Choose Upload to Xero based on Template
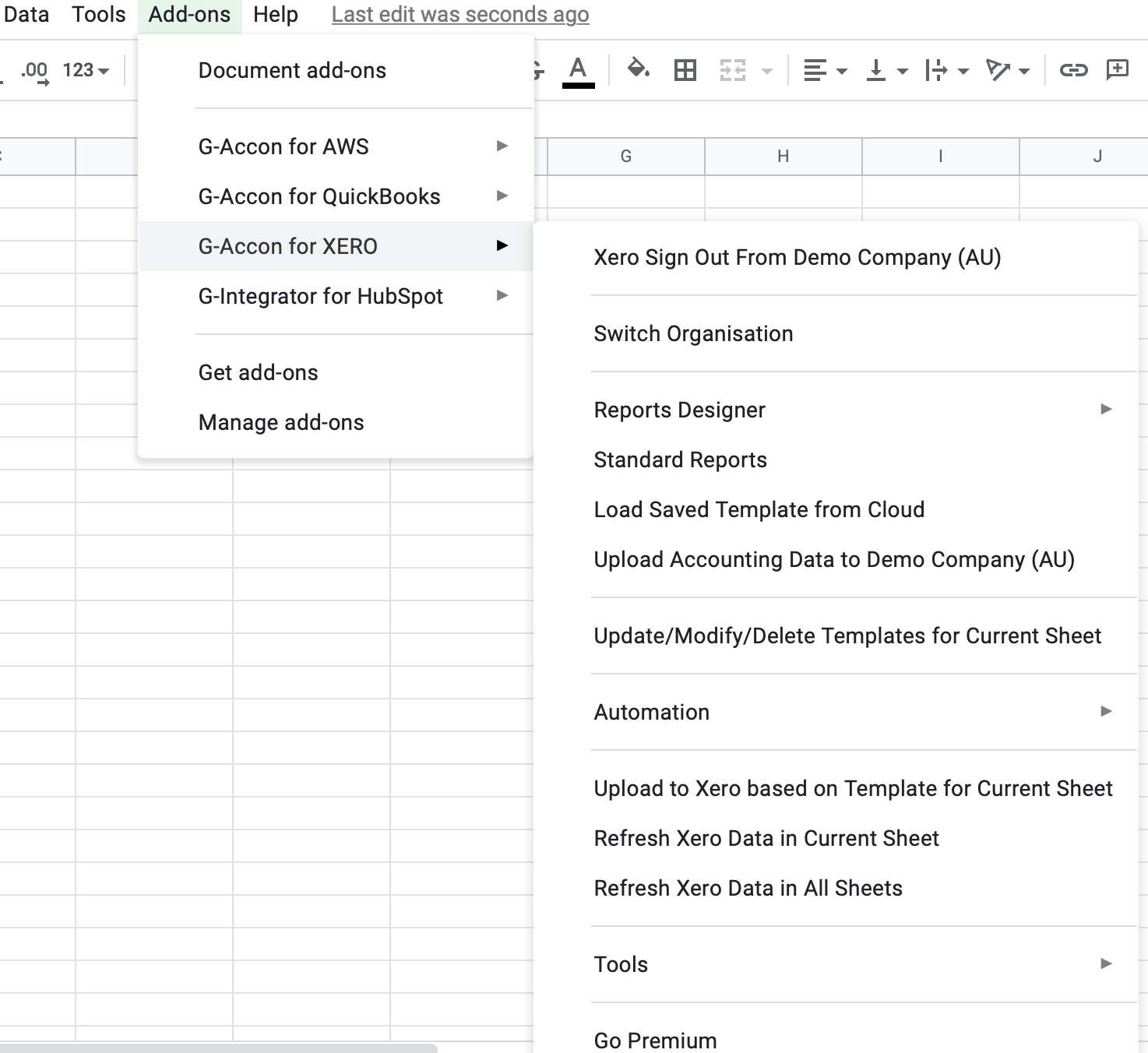The width and height of the screenshot is (1148, 1053). click(836, 788)
